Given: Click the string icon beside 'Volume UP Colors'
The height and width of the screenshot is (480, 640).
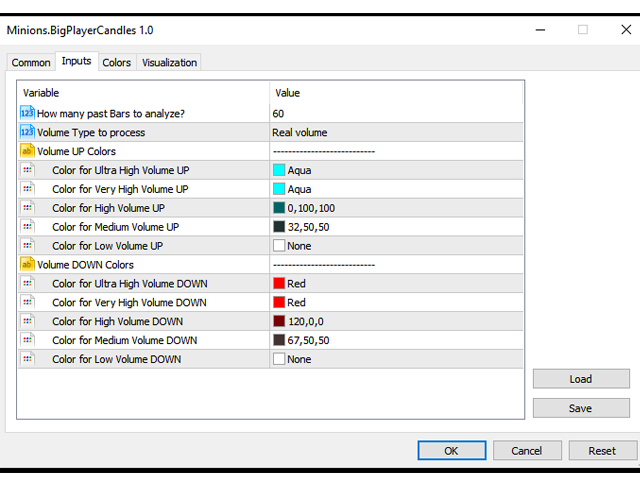Looking at the screenshot, I should point(27,151).
